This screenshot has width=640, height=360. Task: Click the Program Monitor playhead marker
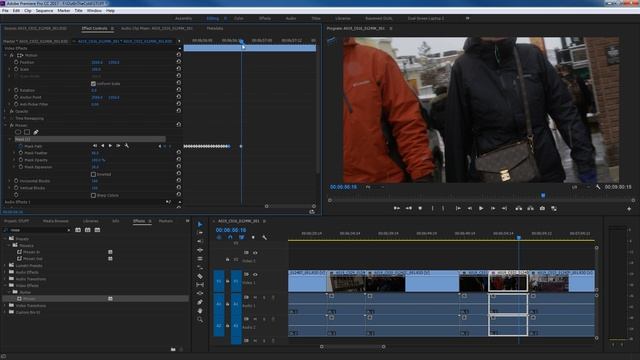tap(543, 196)
